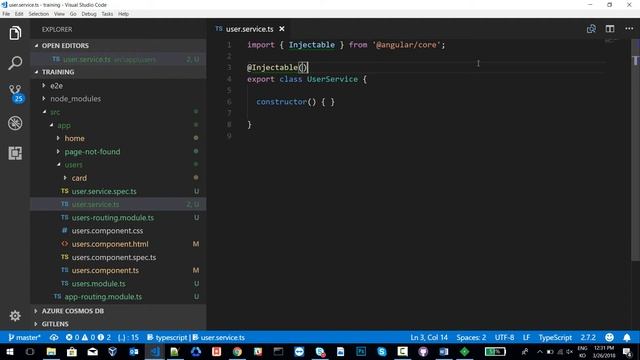Open File Explorer from the taskbar
640x360 pixels.
click(x=51, y=351)
